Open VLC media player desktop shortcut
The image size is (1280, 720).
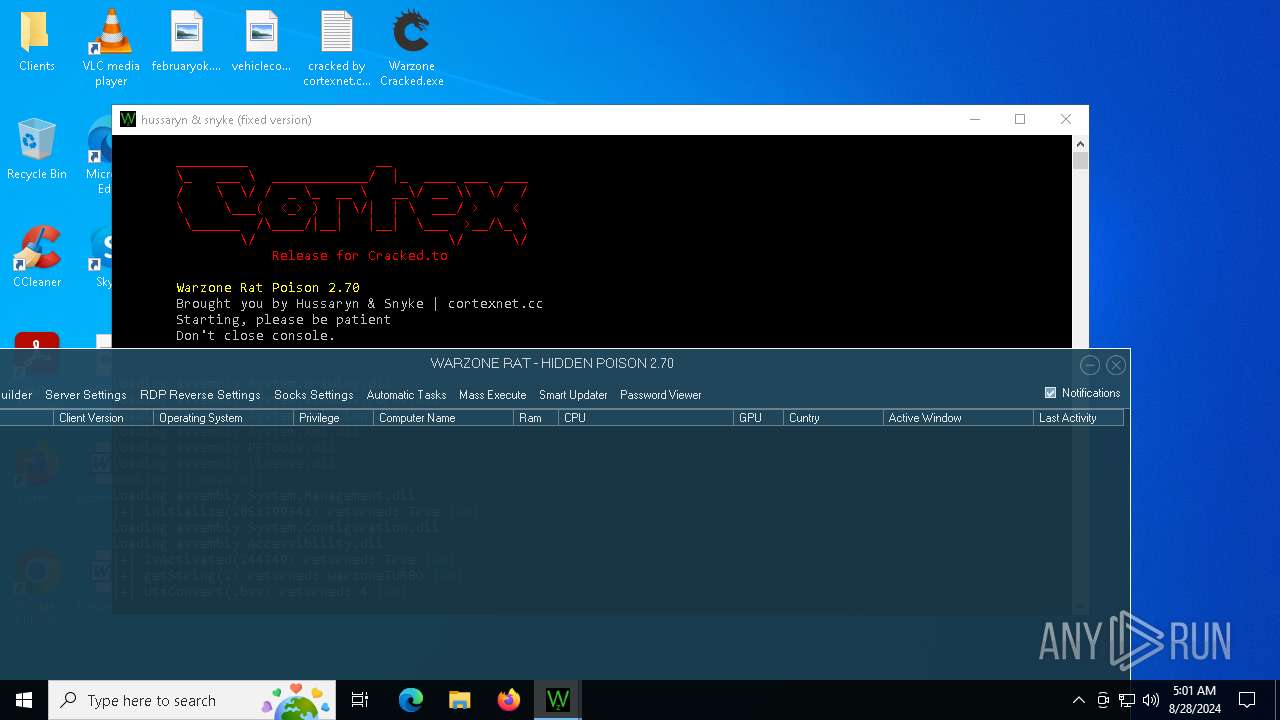click(111, 47)
